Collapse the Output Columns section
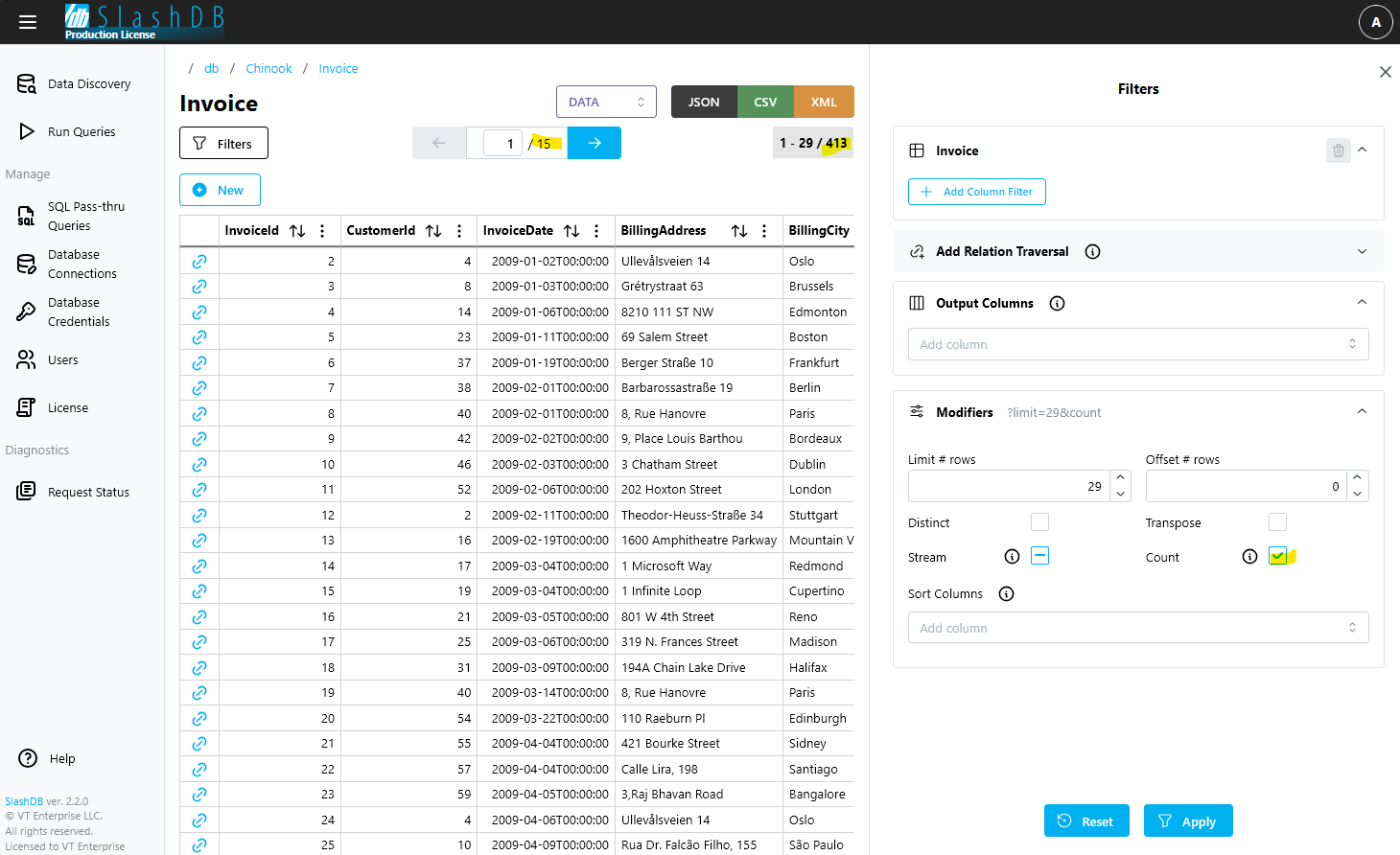Image resolution: width=1400 pixels, height=855 pixels. 1363,302
